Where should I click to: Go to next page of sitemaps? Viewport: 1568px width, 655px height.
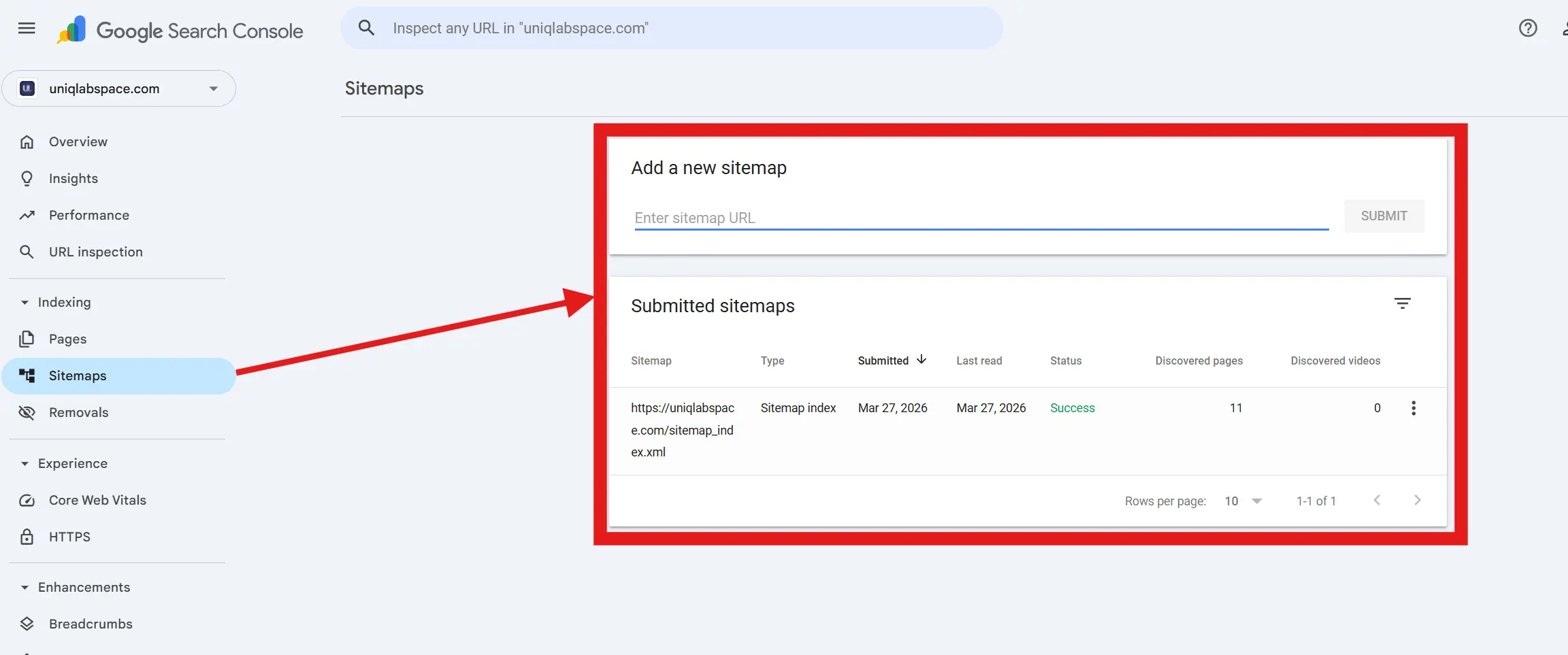tap(1417, 501)
